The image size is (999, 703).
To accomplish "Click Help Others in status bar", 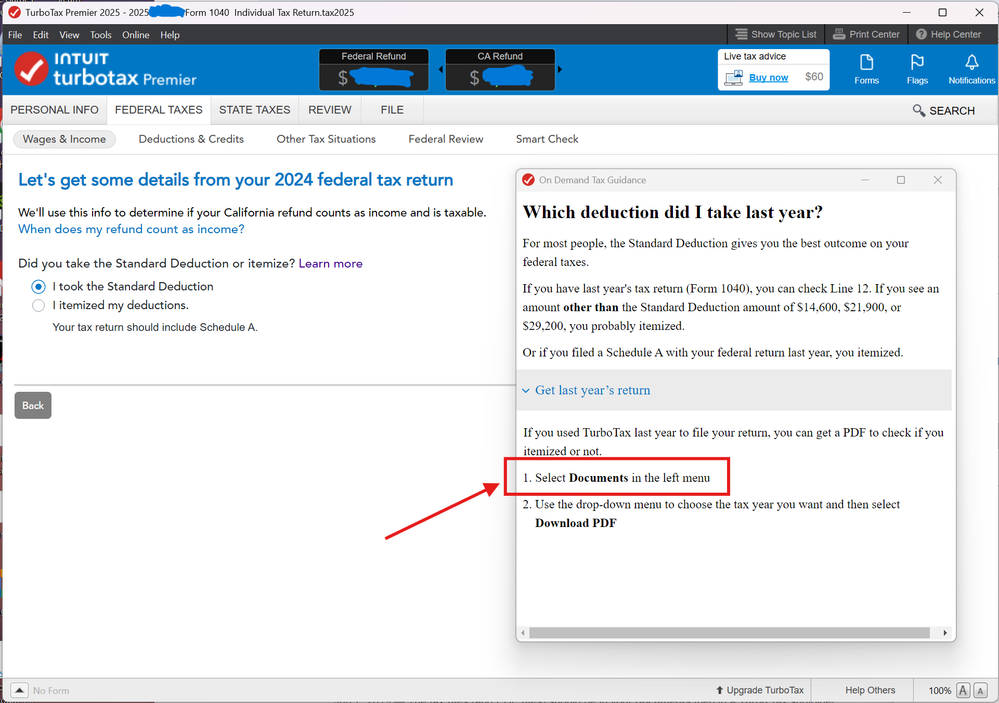I will click(870, 690).
